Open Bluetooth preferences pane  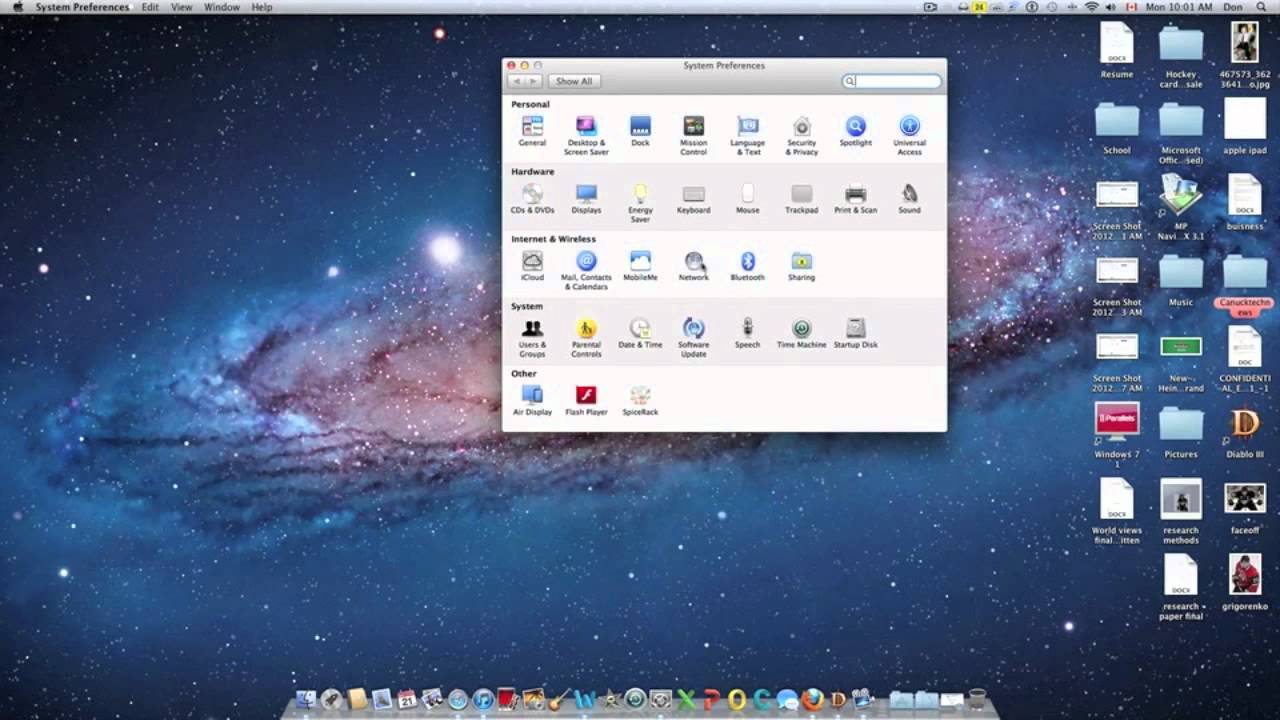coord(747,266)
